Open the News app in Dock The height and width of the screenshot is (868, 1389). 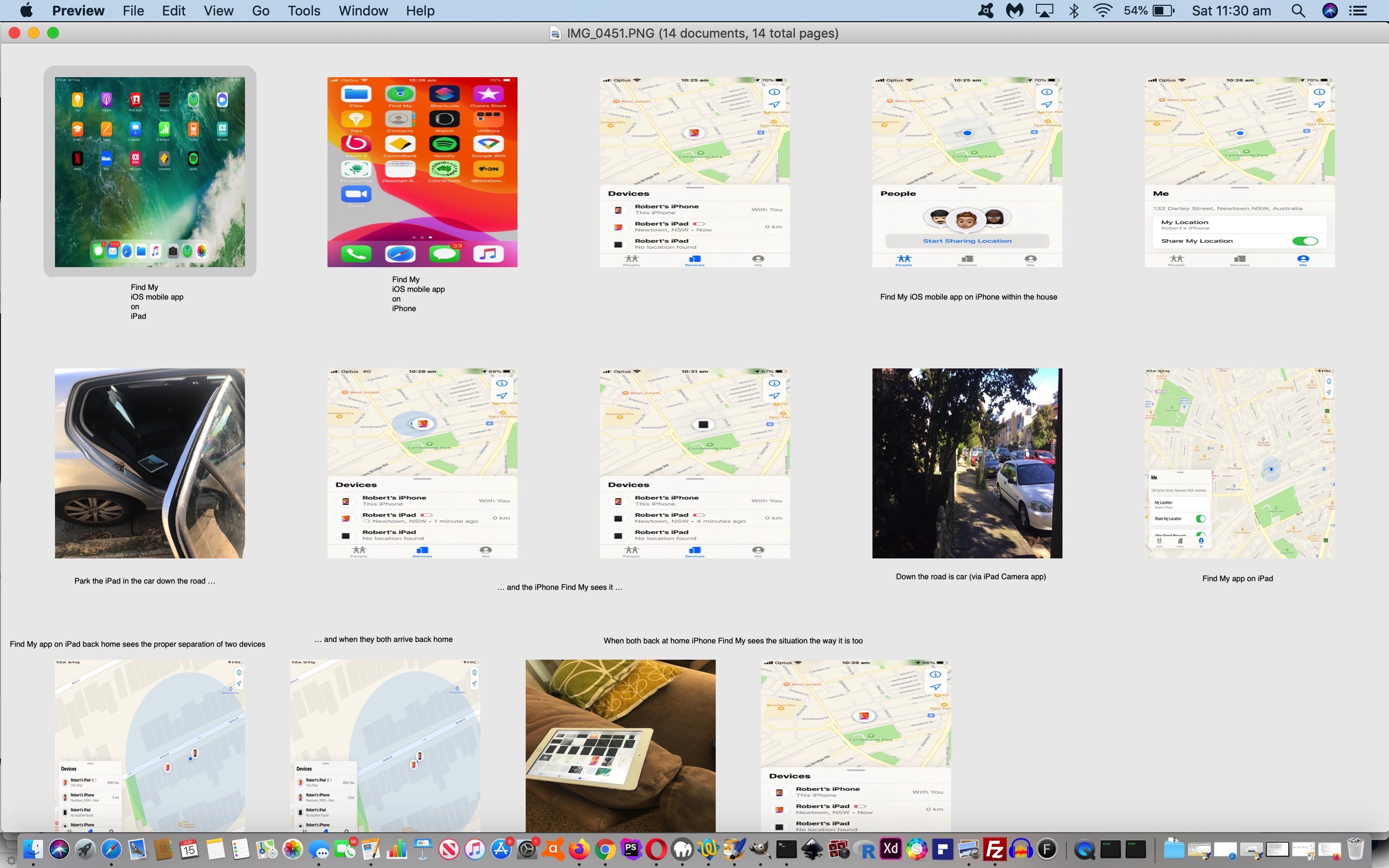(449, 849)
